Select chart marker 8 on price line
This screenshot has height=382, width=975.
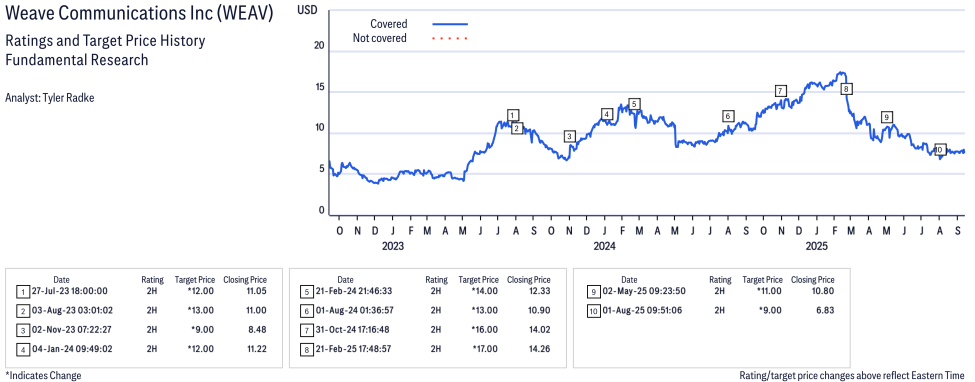[x=846, y=89]
